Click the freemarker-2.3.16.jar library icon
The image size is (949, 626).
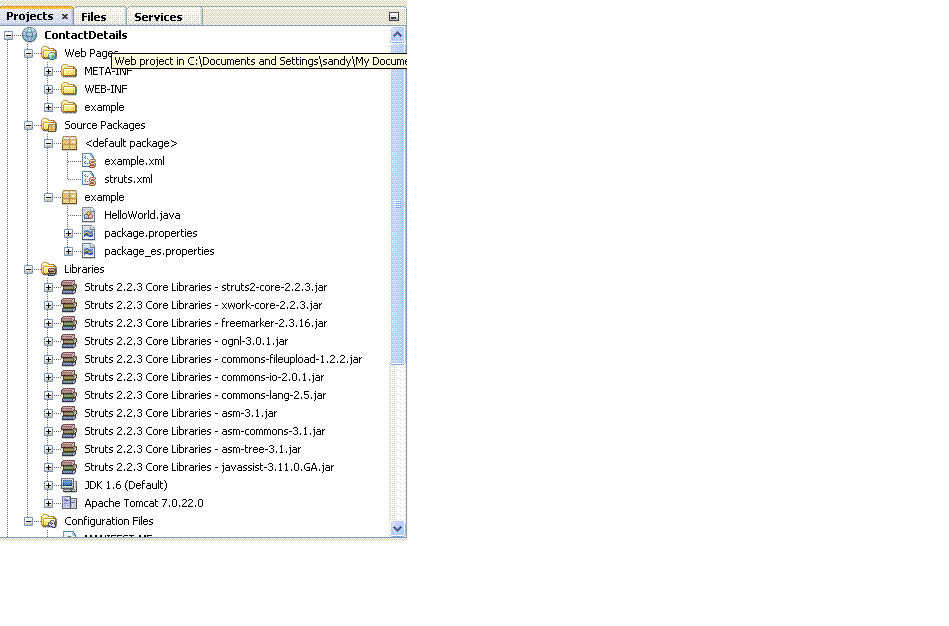click(x=69, y=323)
